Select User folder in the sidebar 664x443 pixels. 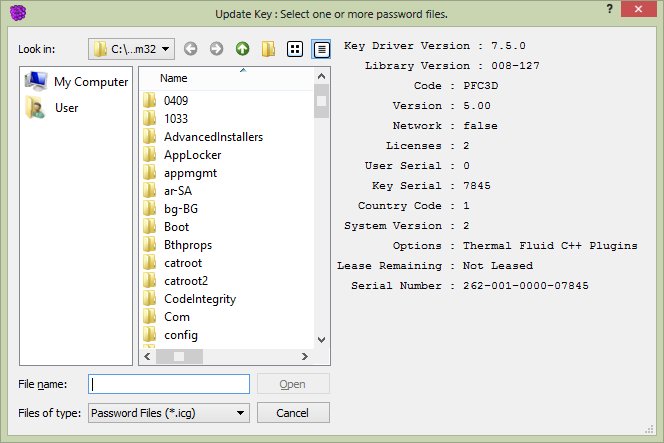point(52,108)
